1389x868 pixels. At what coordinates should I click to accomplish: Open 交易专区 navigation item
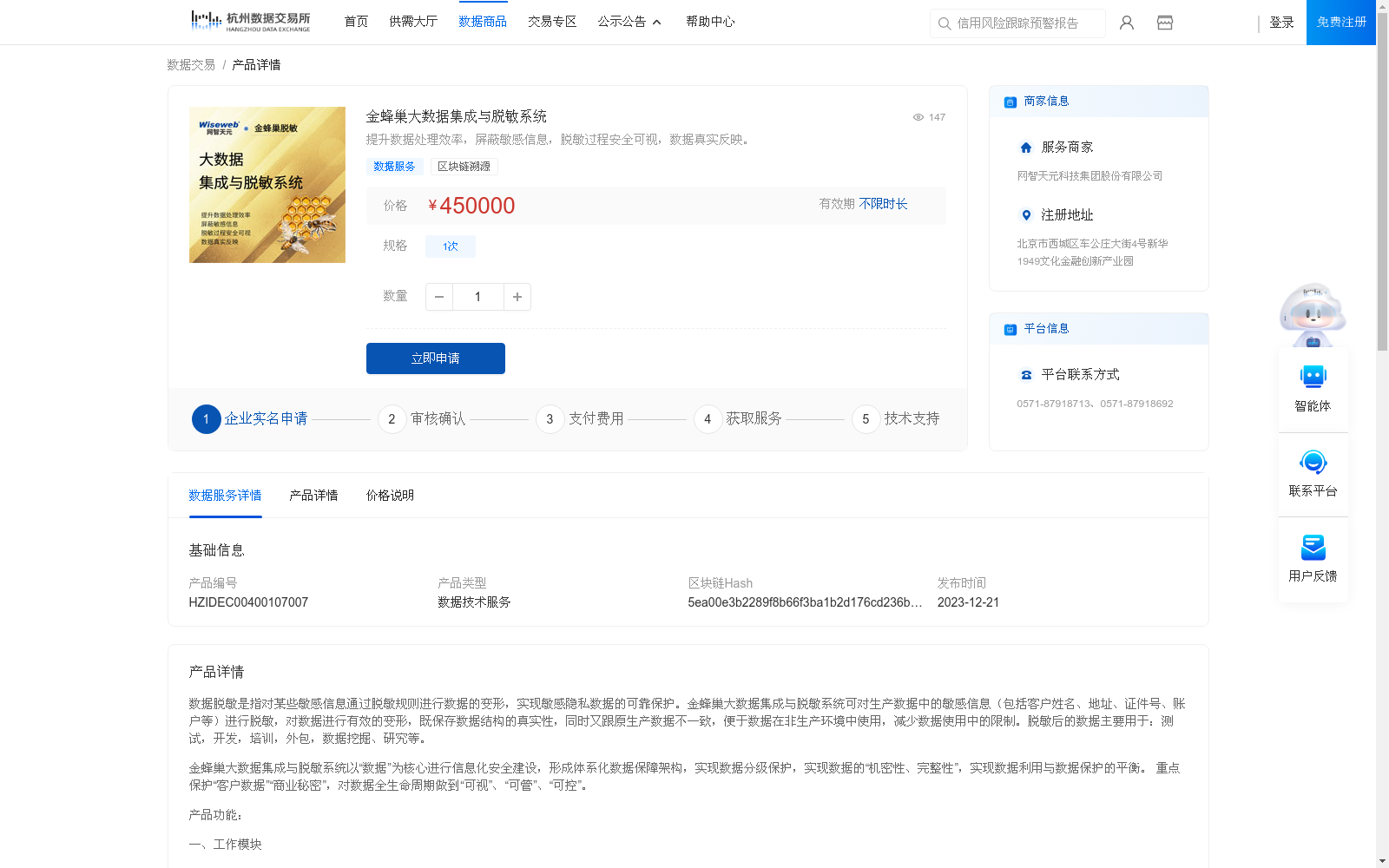552,22
